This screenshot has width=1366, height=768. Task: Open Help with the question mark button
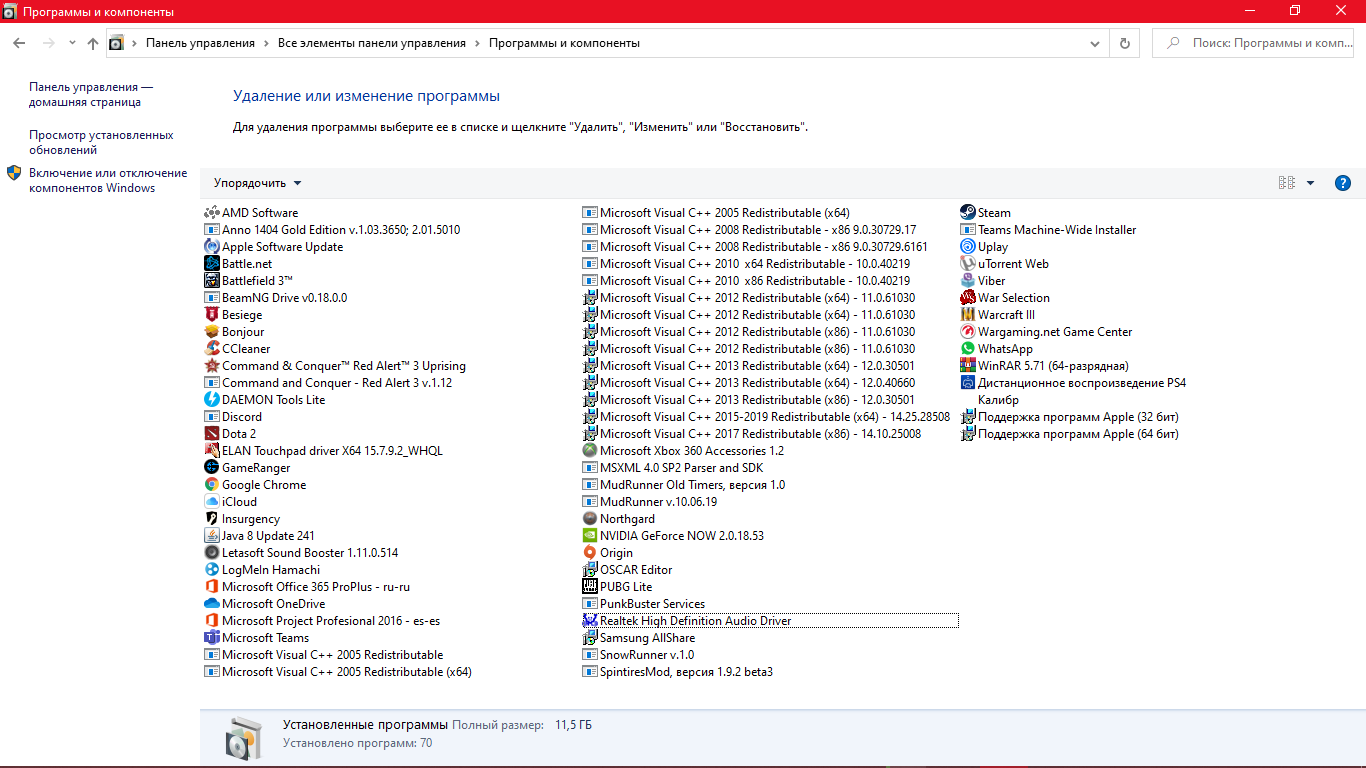pos(1343,183)
